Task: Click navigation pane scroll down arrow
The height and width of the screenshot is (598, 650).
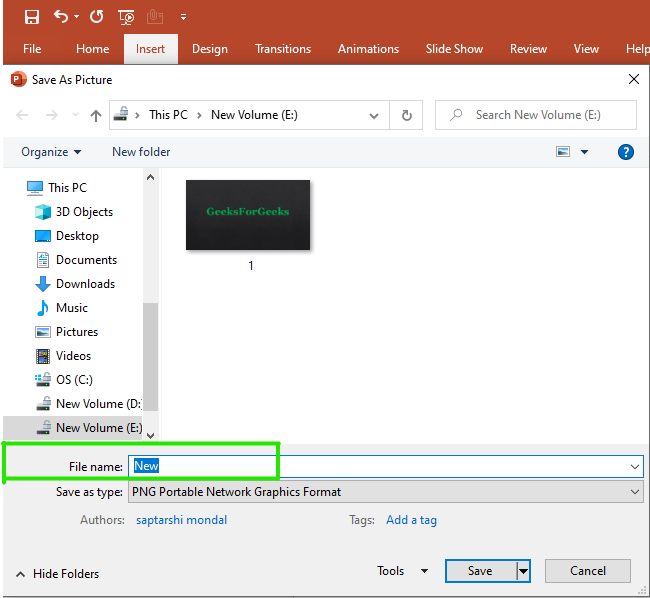Action: click(150, 436)
